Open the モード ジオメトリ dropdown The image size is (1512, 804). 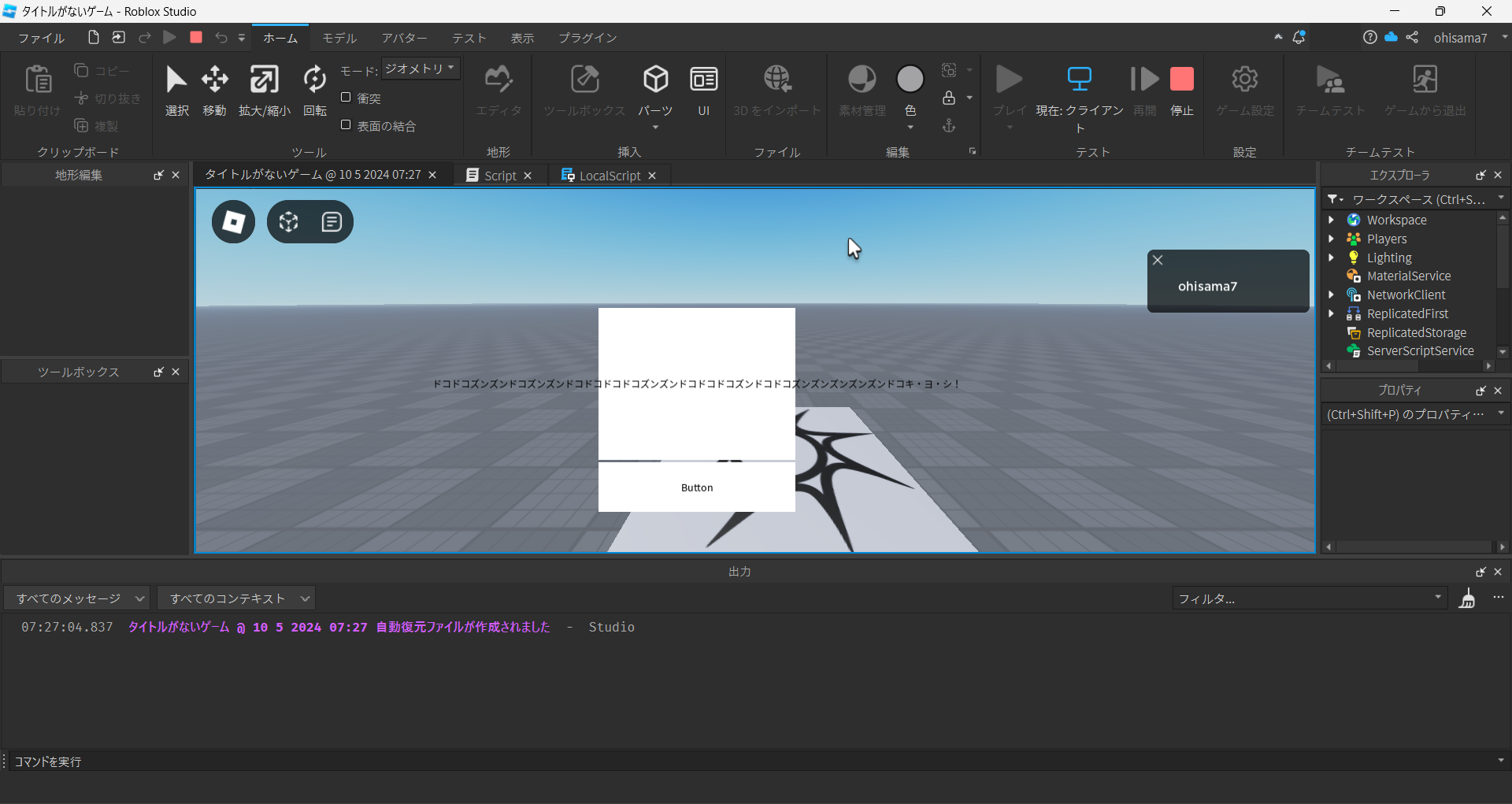pos(421,69)
